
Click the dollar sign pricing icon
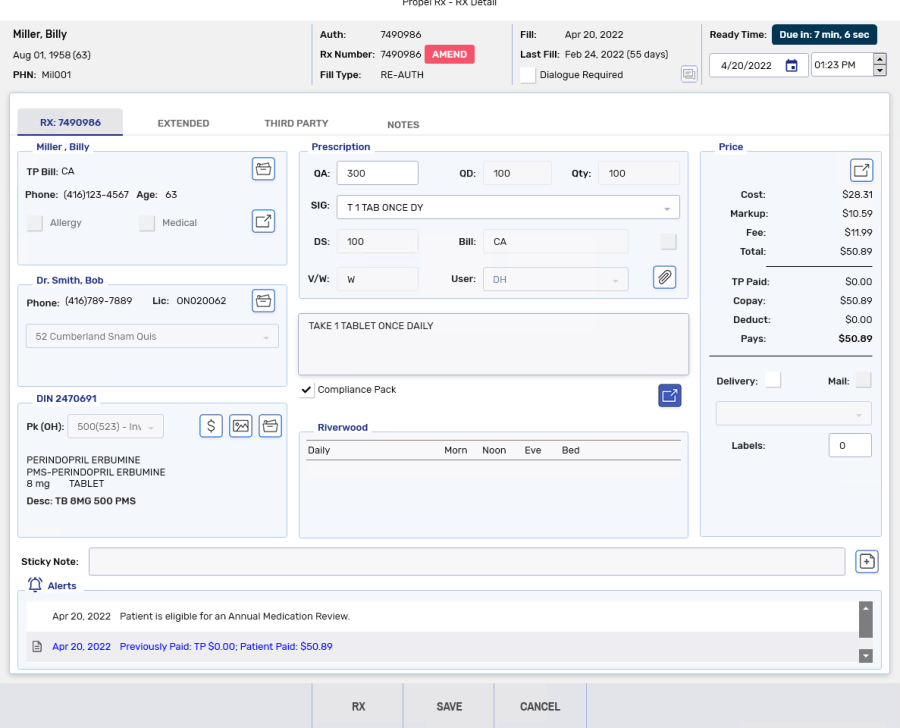210,425
